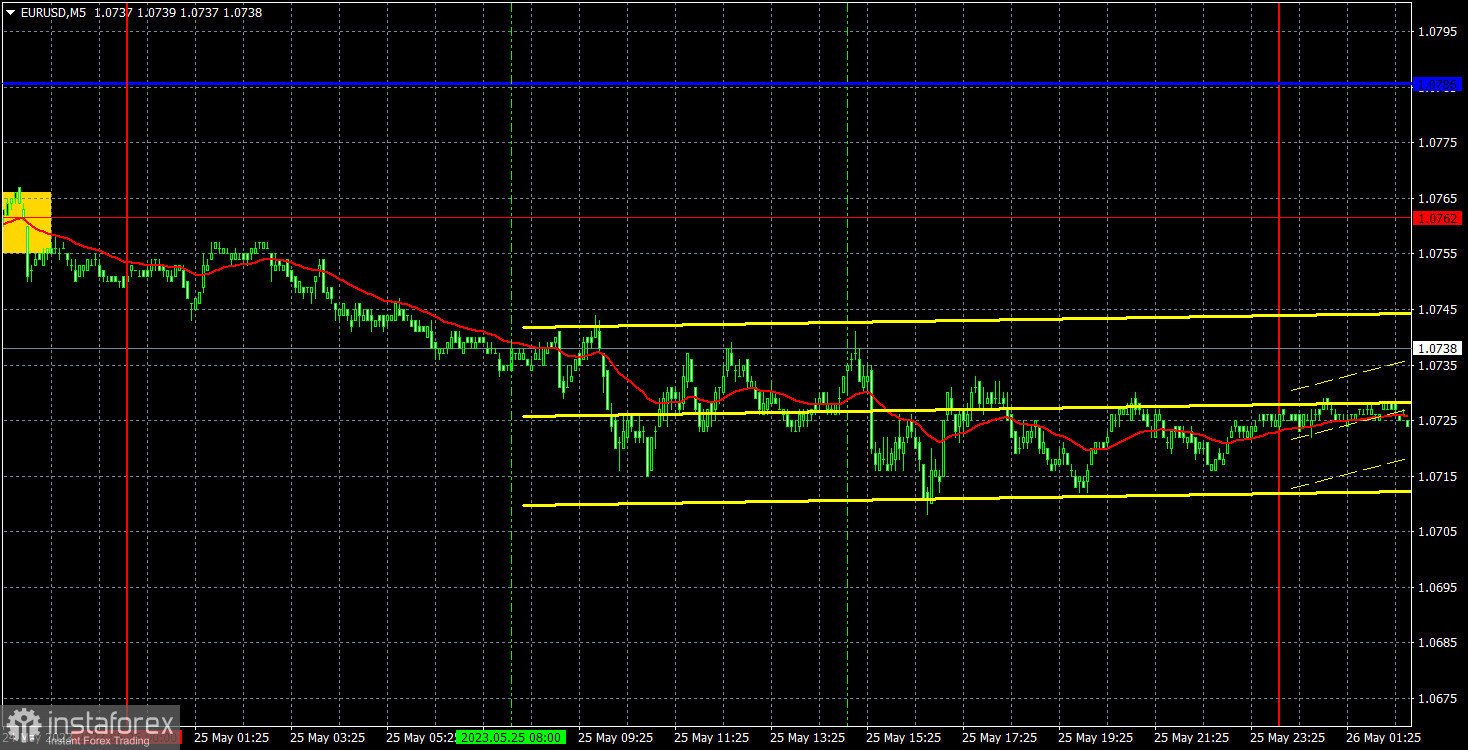The width and height of the screenshot is (1468, 750).
Task: Click the 1.0795 price axis label
Action: point(1437,32)
